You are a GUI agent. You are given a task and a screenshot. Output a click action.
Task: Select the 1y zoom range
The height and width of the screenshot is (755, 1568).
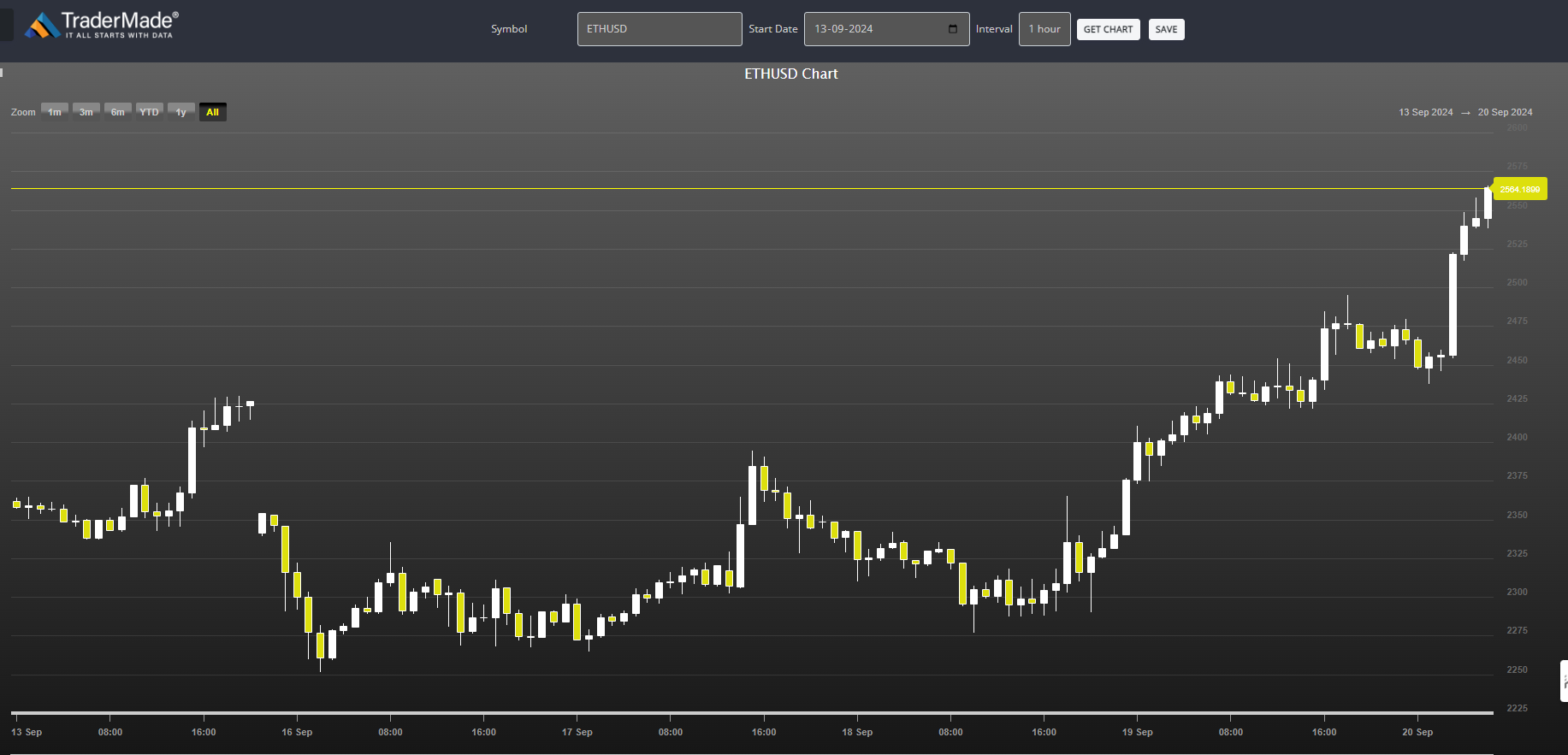(181, 112)
